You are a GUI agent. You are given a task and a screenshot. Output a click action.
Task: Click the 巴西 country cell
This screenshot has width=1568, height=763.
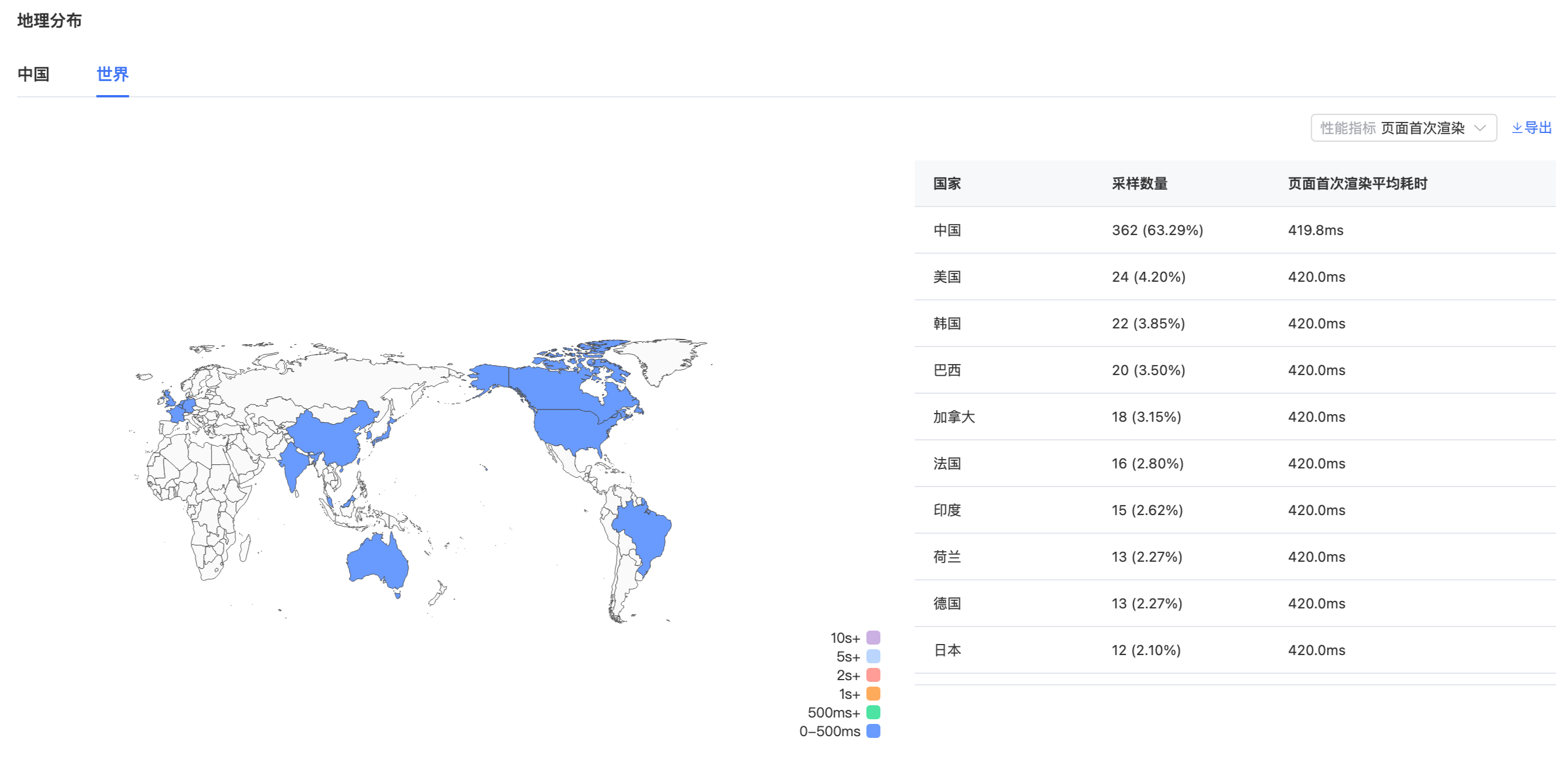click(947, 370)
